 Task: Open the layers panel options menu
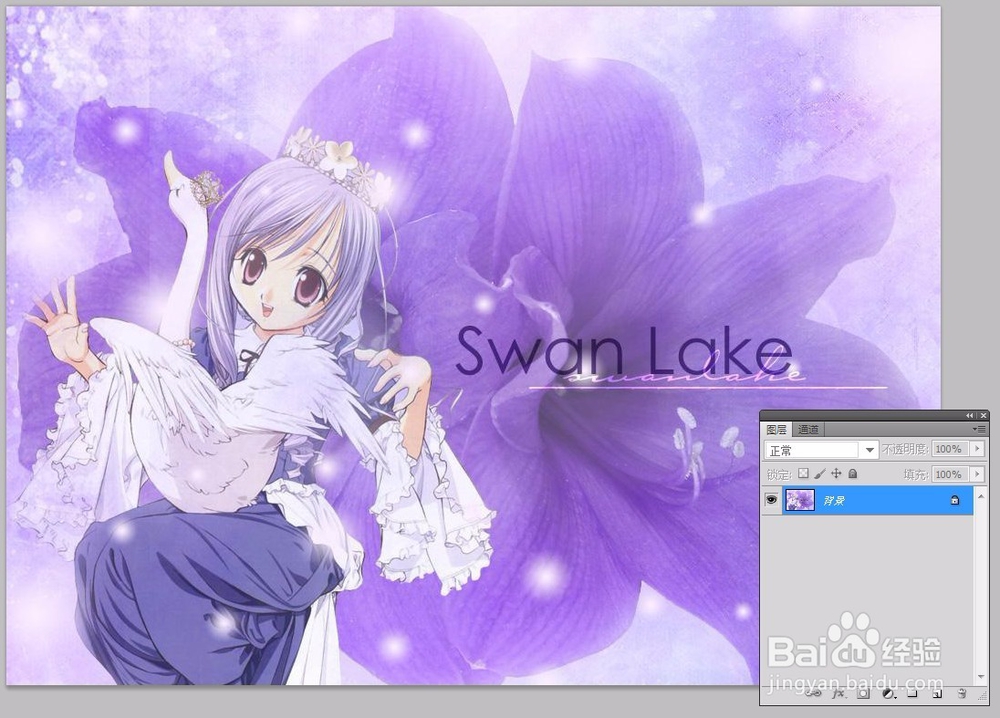[x=979, y=430]
